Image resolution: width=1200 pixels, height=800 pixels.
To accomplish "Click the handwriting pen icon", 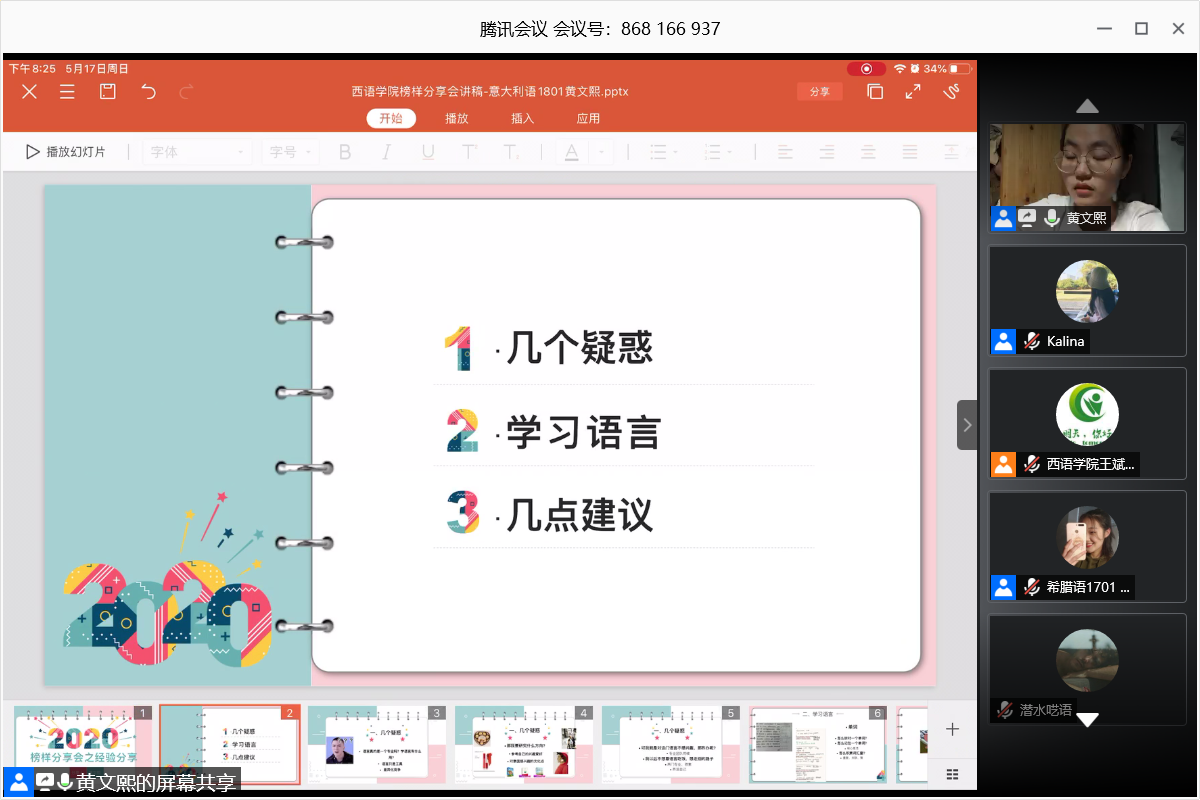I will click(x=951, y=92).
